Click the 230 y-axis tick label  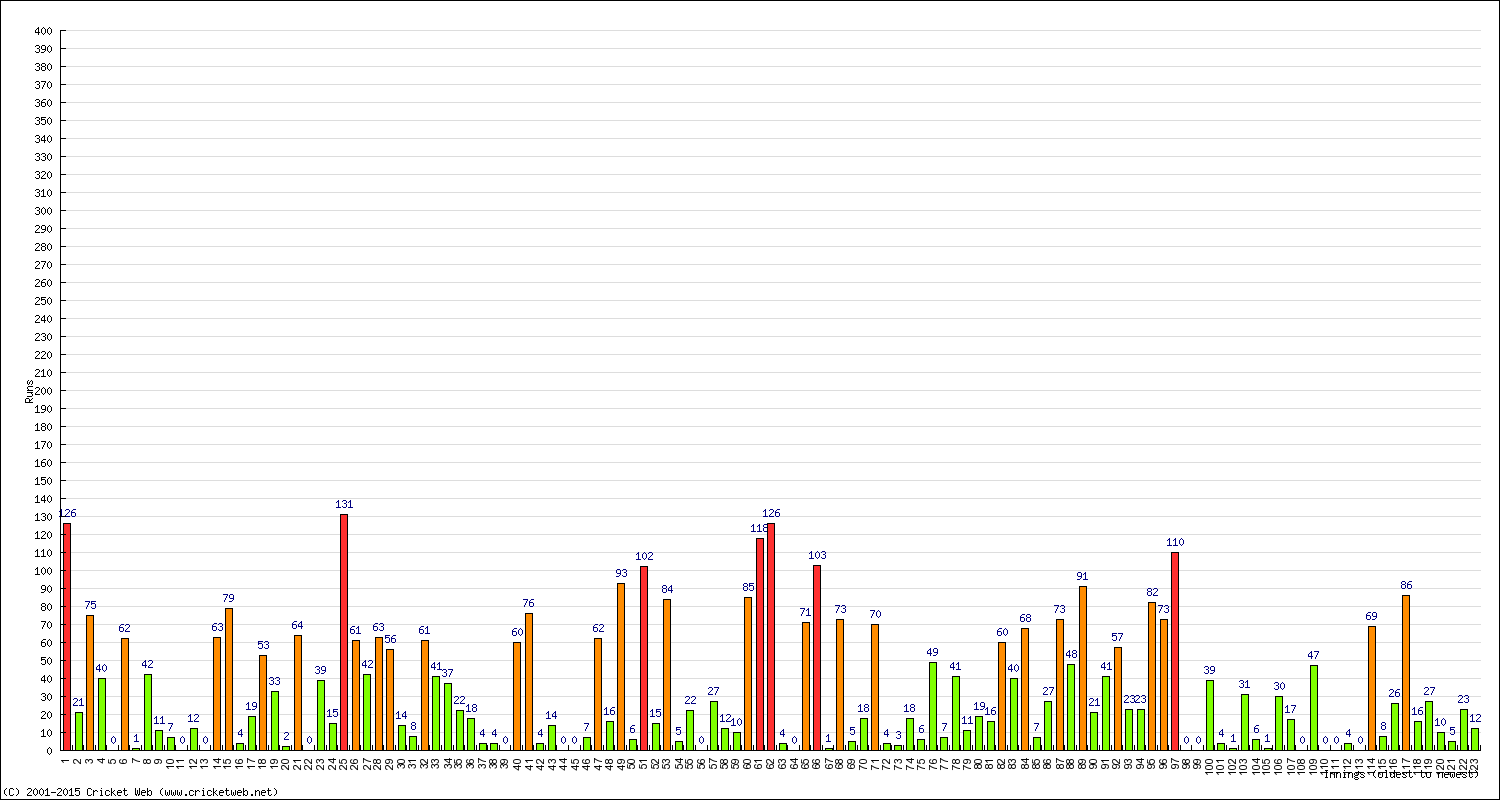[x=42, y=337]
